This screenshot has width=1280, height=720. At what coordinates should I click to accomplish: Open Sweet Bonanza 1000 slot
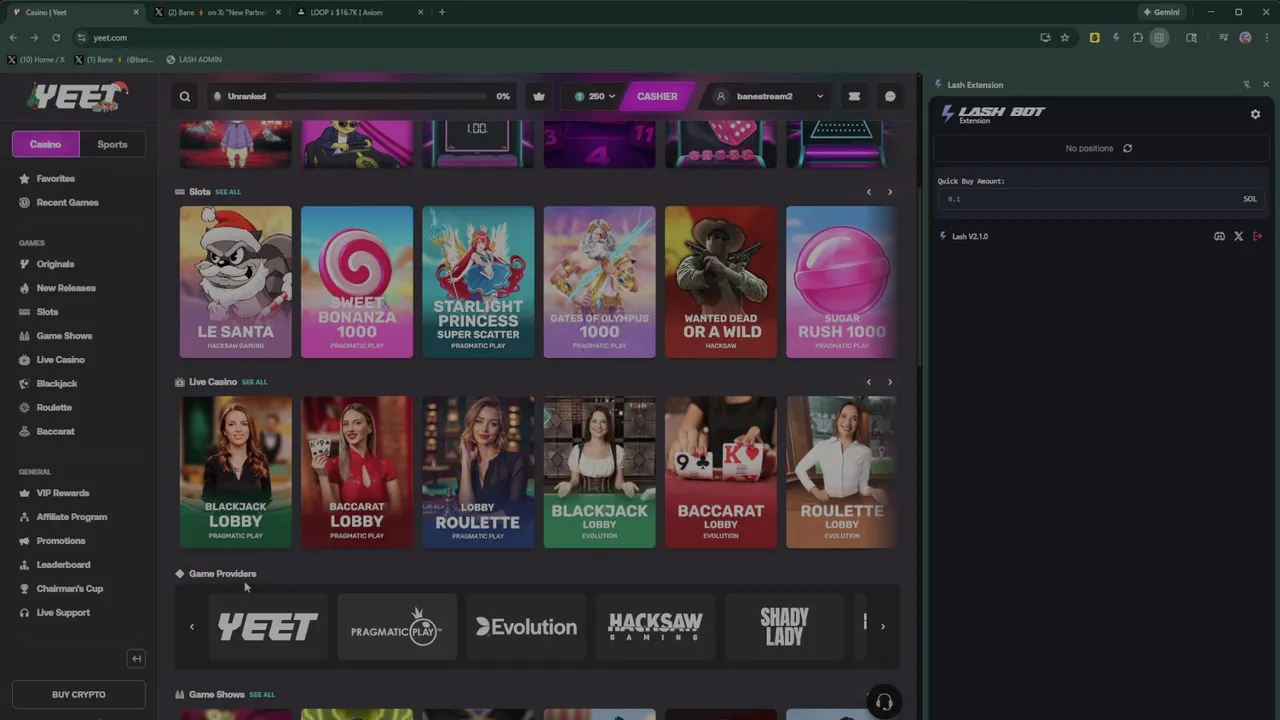tap(357, 282)
